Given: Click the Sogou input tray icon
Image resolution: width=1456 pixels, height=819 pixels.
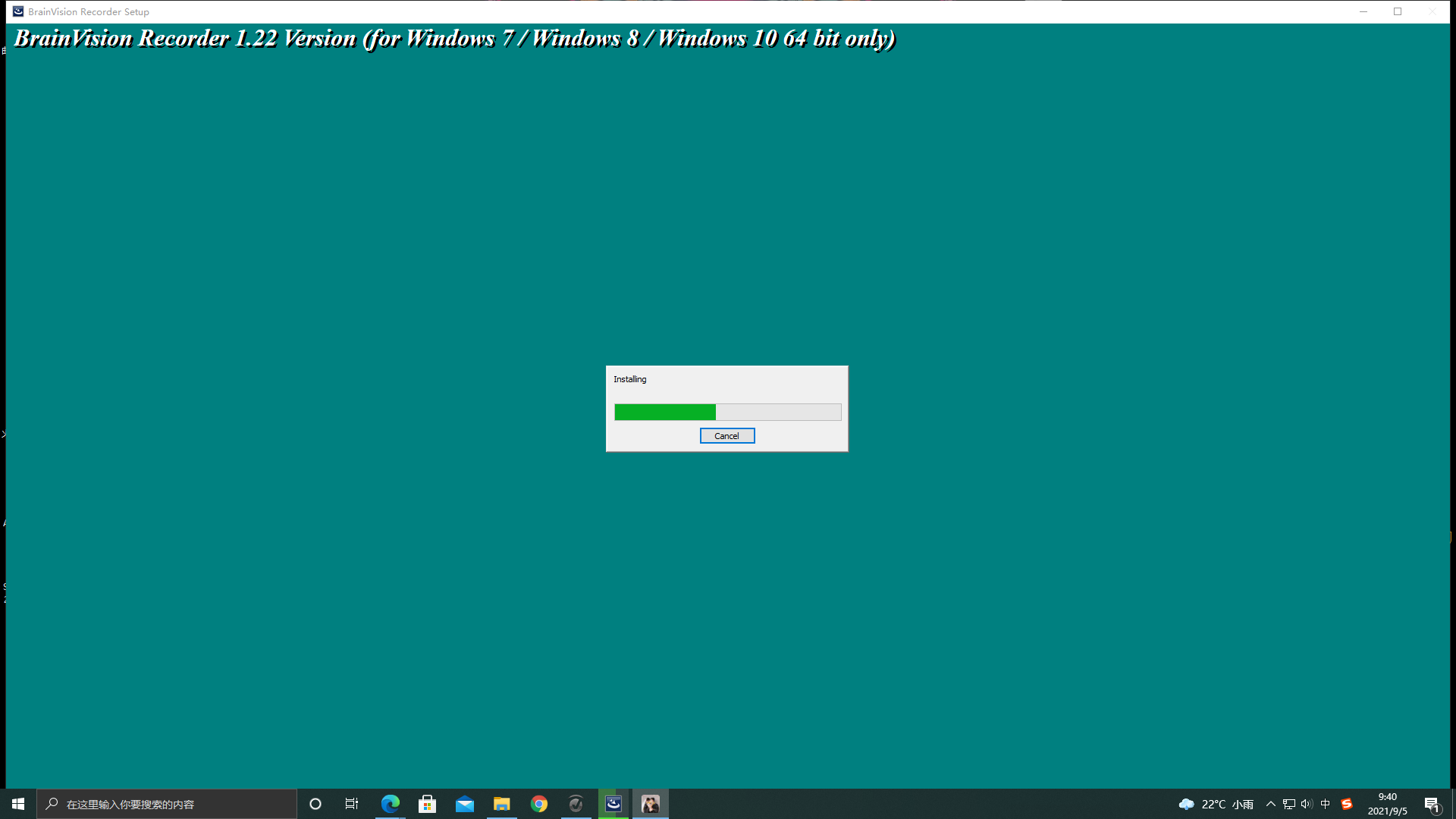Looking at the screenshot, I should pyautogui.click(x=1347, y=804).
